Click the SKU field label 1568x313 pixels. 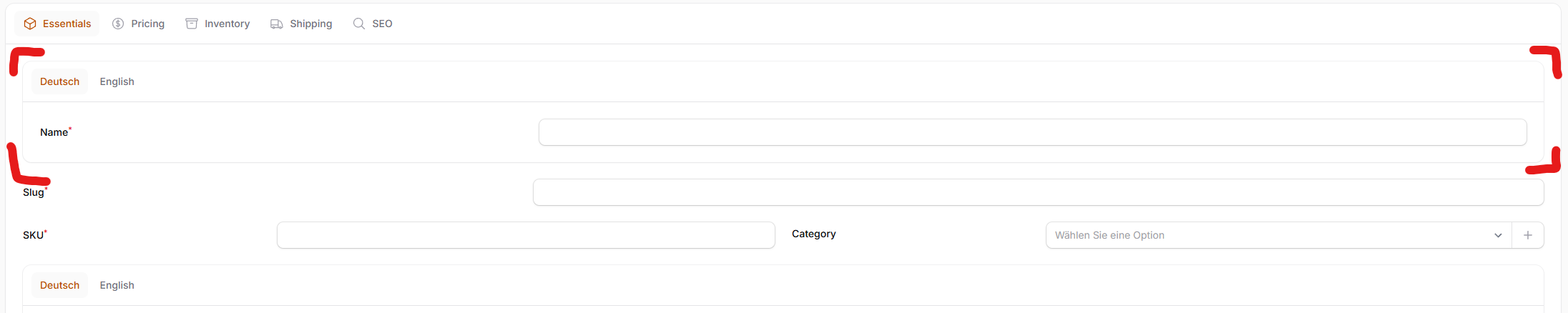(33, 235)
